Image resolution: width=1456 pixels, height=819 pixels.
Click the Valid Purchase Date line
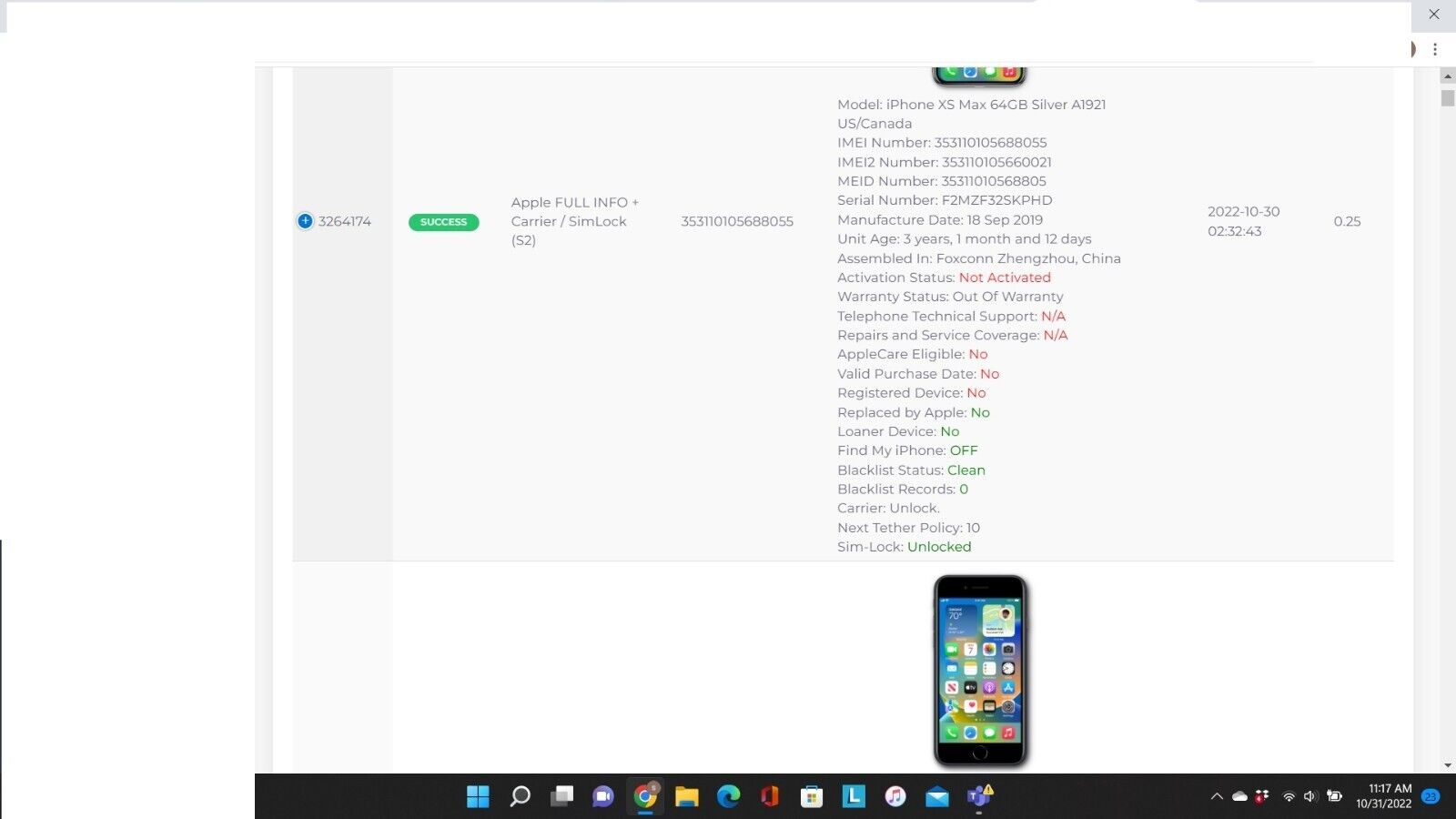(918, 374)
